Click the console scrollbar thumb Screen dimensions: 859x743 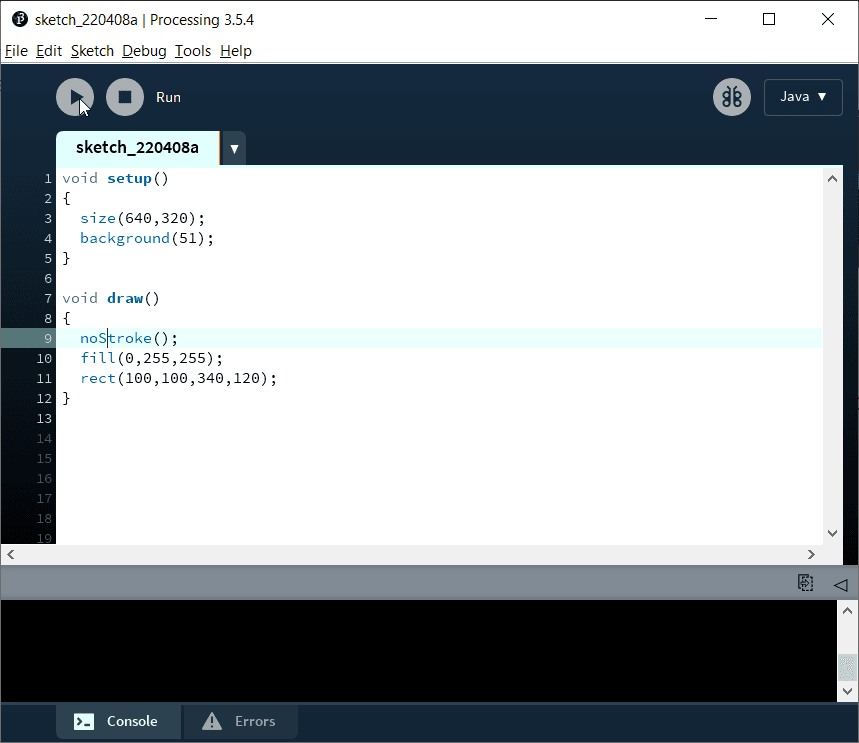pos(847,667)
